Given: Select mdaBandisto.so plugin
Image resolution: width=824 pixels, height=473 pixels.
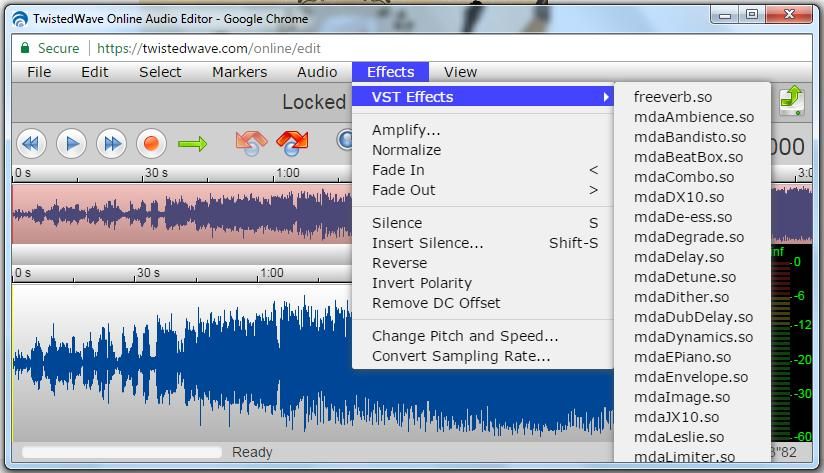Looking at the screenshot, I should coord(692,137).
